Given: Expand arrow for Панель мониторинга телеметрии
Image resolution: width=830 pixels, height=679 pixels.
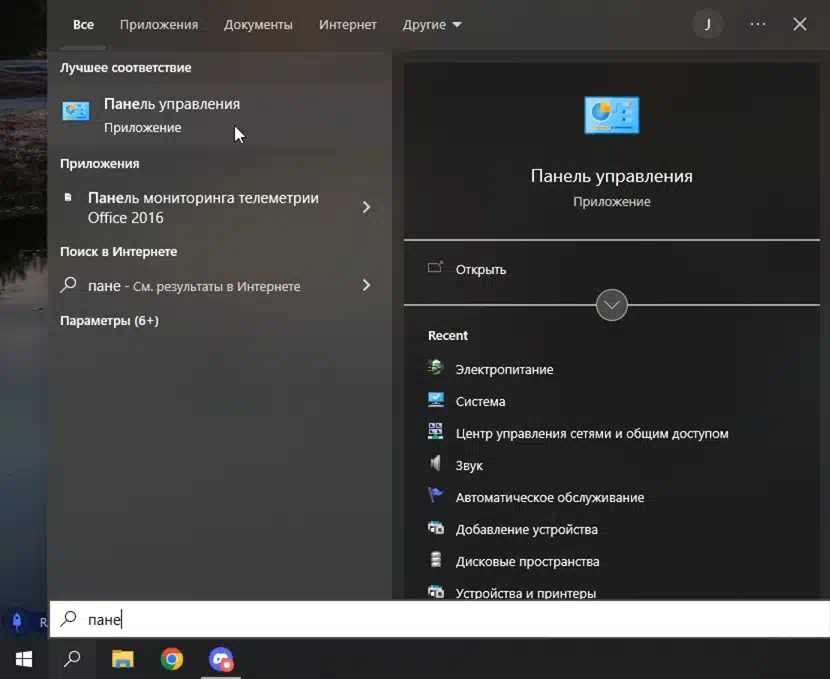Looking at the screenshot, I should (x=366, y=207).
